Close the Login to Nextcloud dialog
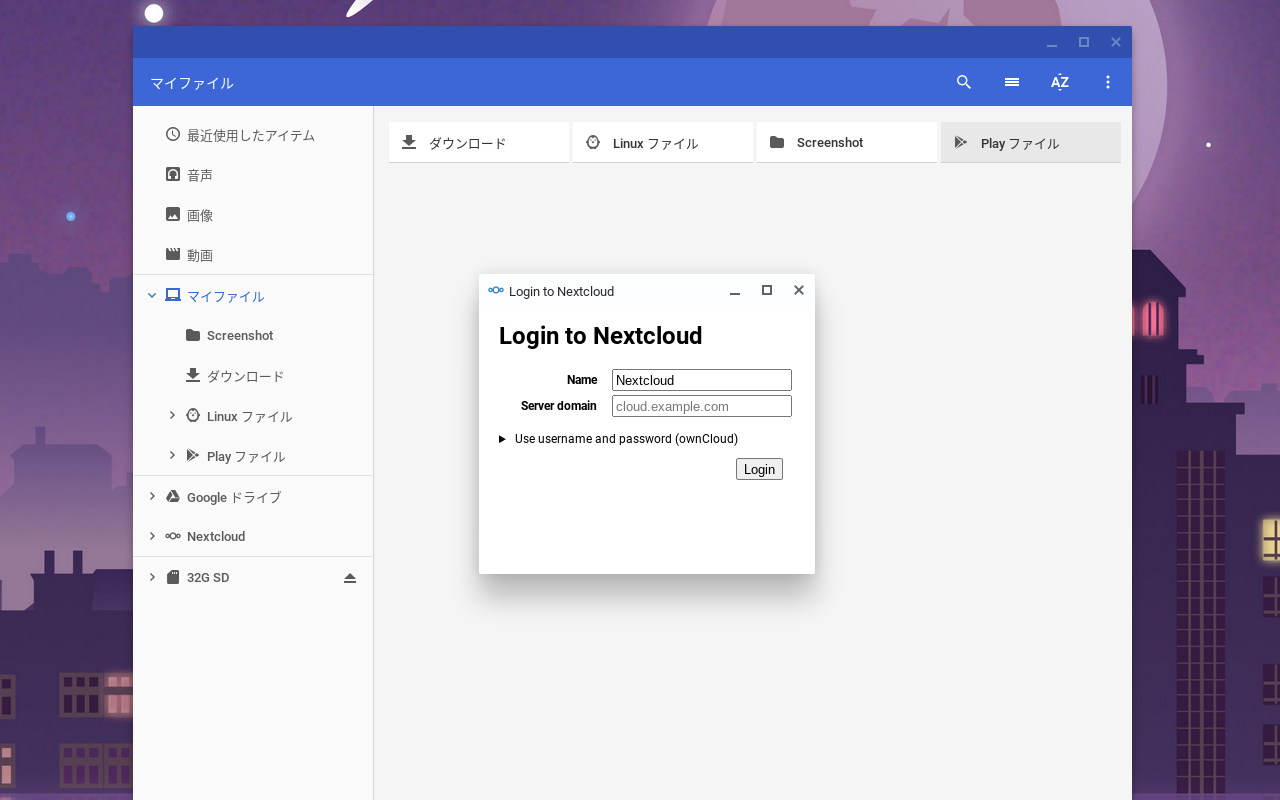This screenshot has height=800, width=1280. click(x=799, y=290)
